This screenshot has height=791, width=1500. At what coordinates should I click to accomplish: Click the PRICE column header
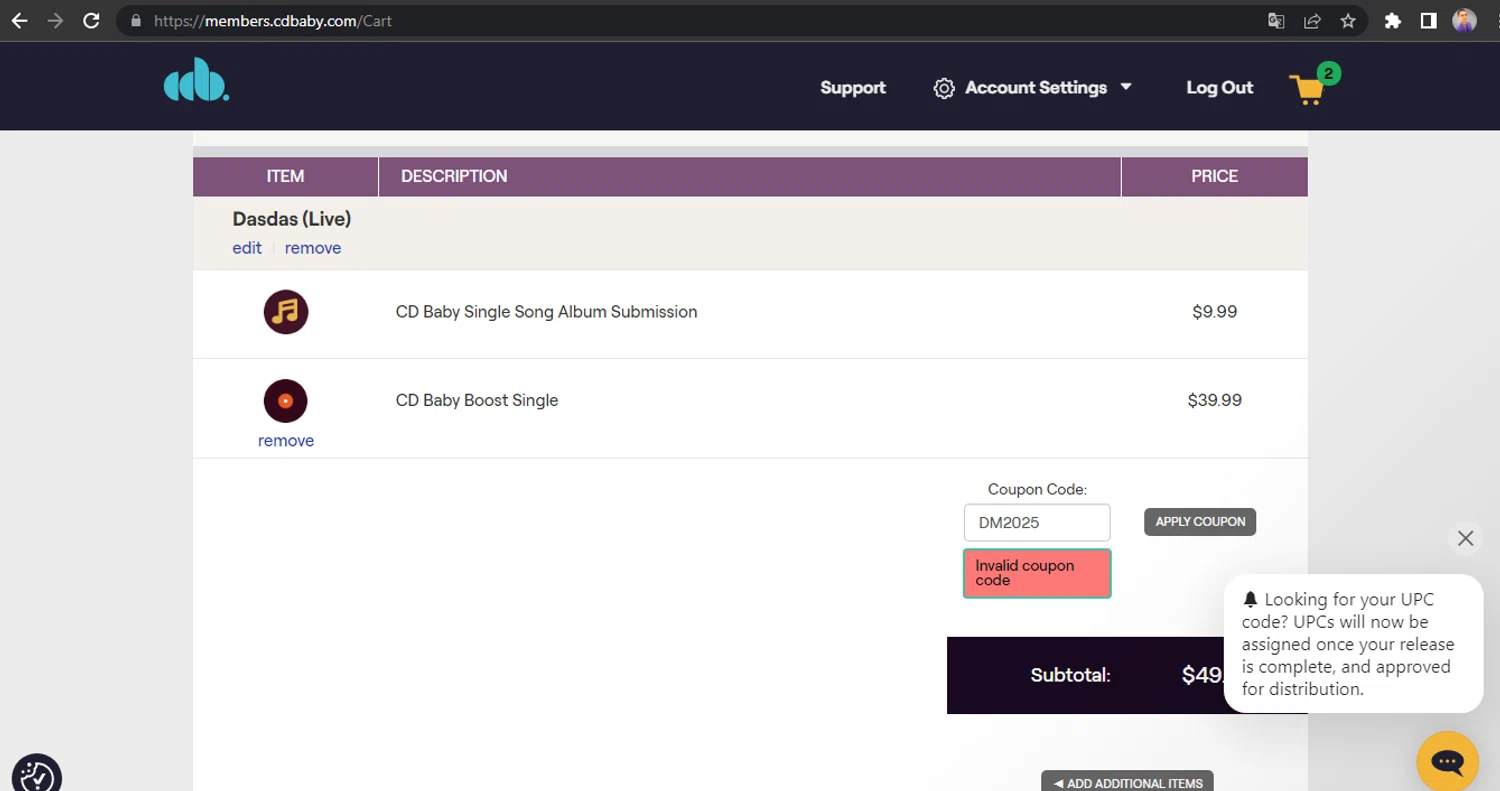(x=1214, y=176)
